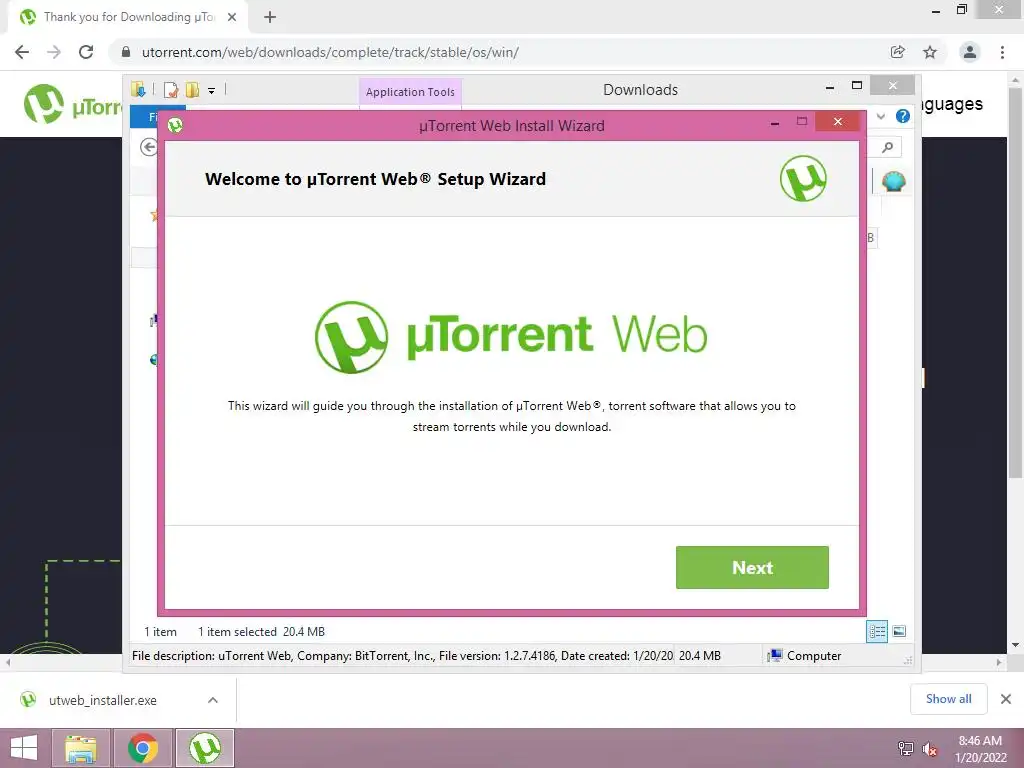Minimize the Downloads Explorer window
The width and height of the screenshot is (1024, 768).
(829, 86)
